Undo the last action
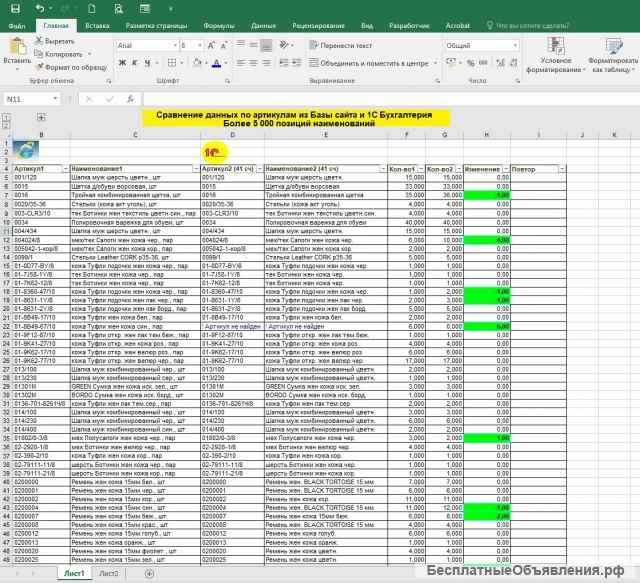640x583 pixels. [40, 9]
